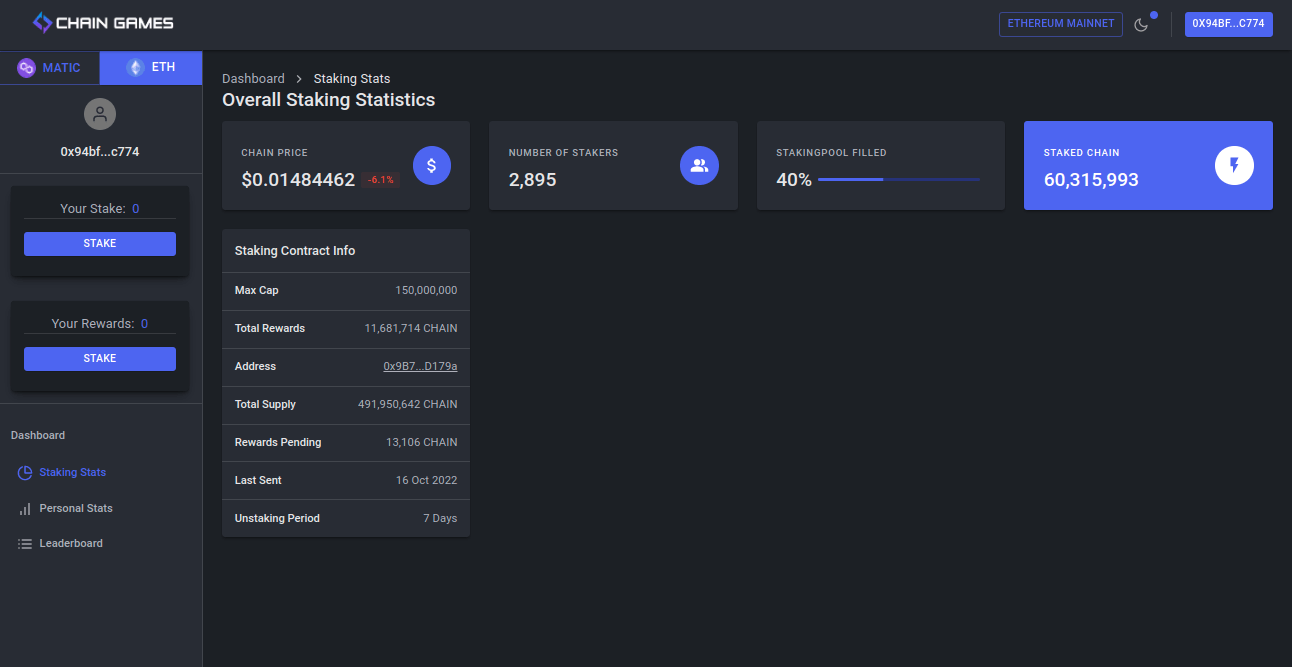Click the Stake button under Your Stake
1292x667 pixels.
click(x=99, y=243)
